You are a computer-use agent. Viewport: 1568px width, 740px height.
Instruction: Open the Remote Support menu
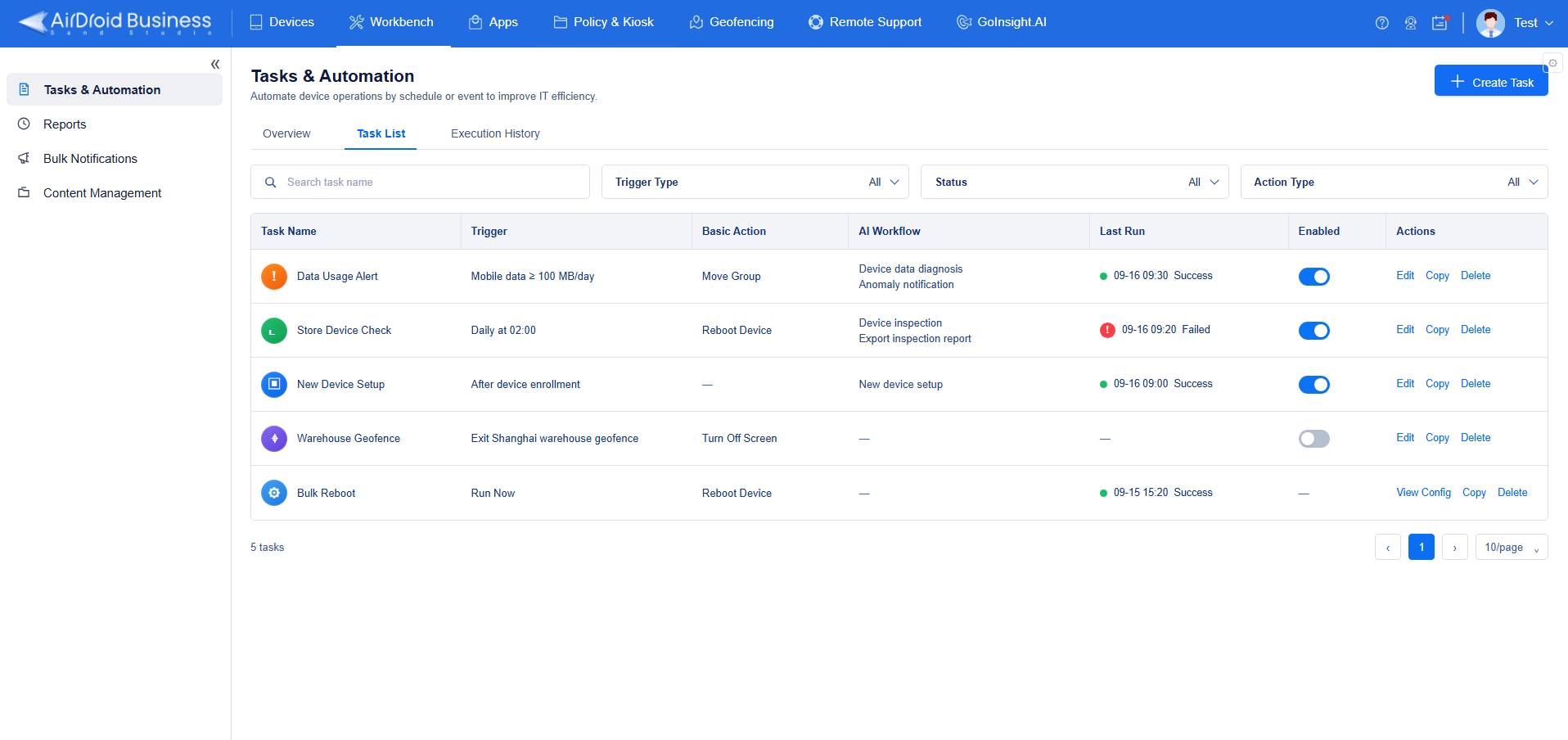865,22
